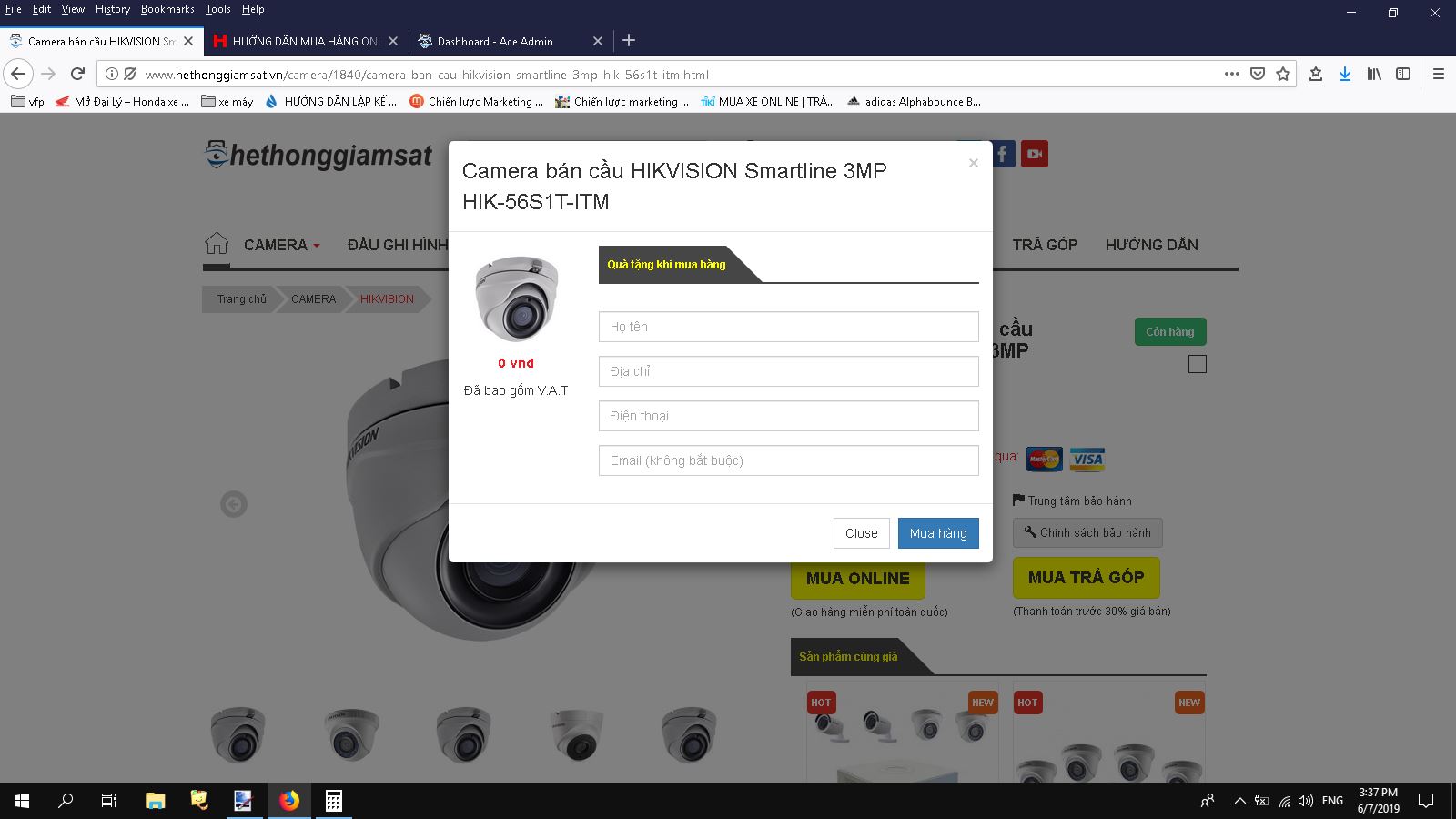Show hidden system tray icons chevron

click(1239, 801)
